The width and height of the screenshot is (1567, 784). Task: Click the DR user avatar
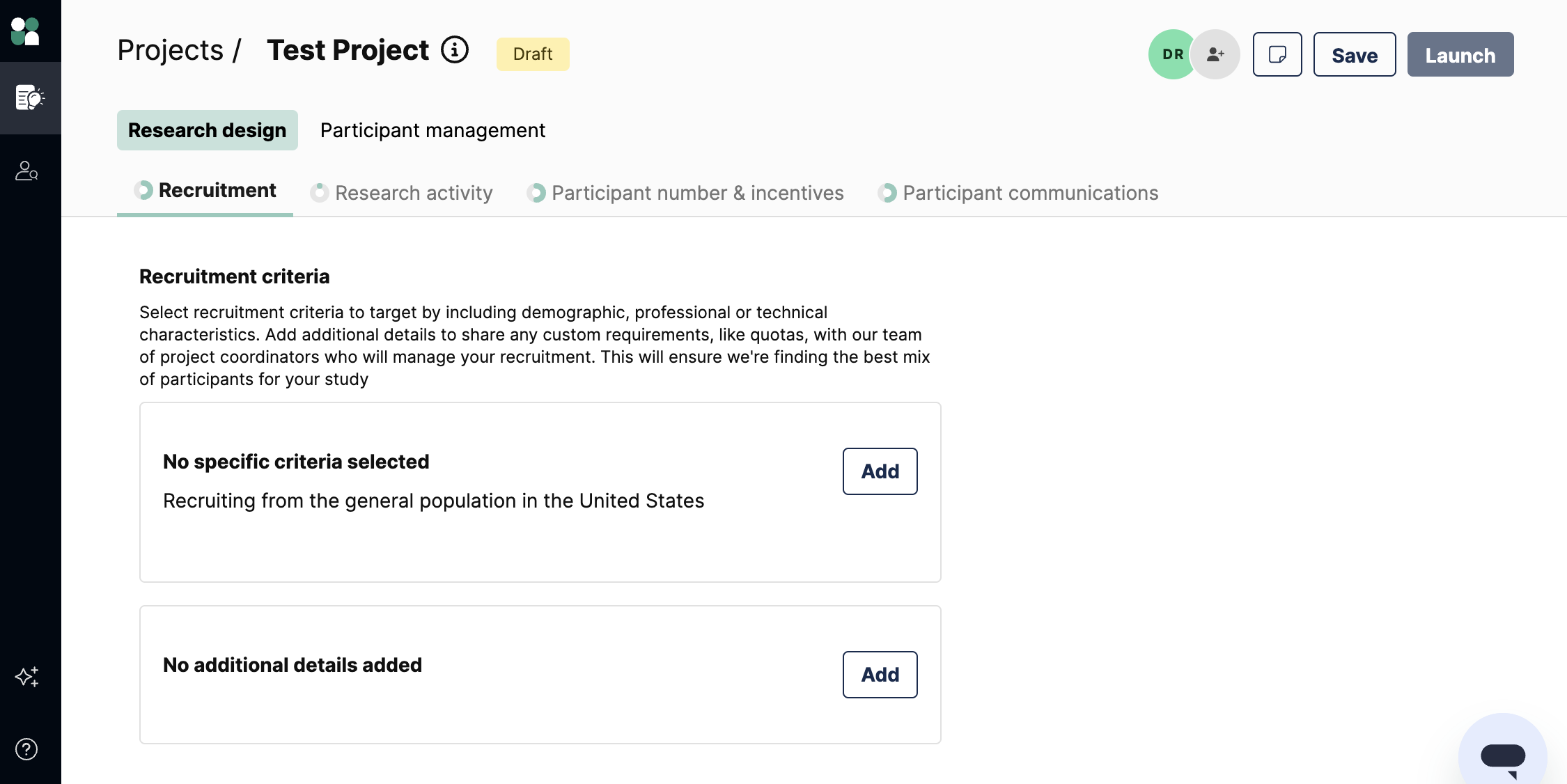pyautogui.click(x=1173, y=54)
